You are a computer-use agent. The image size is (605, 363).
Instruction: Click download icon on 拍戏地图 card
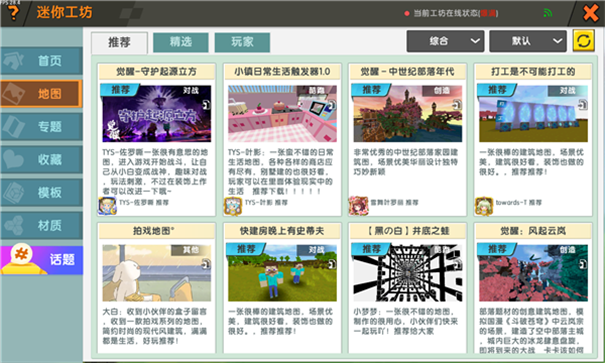point(206,264)
